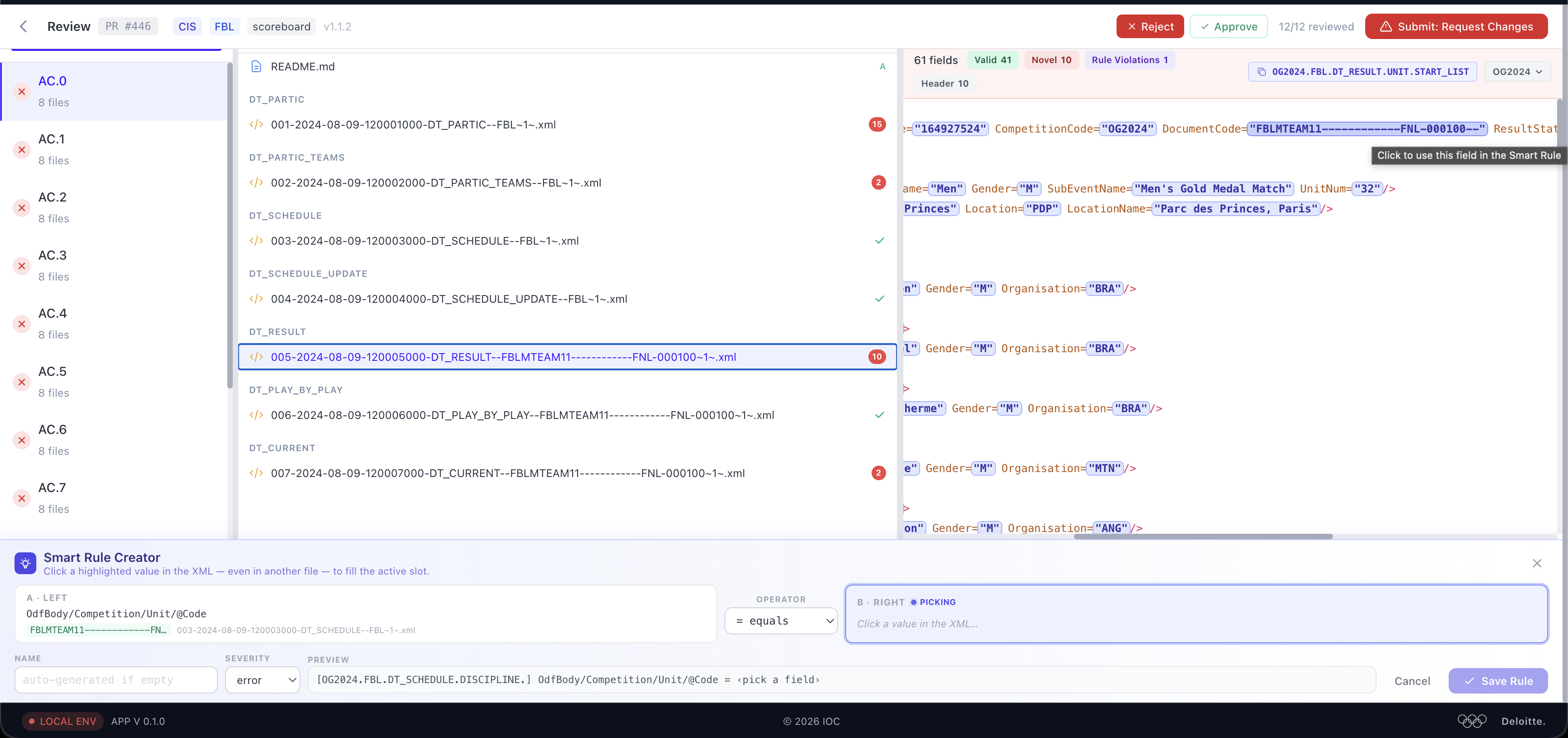The image size is (1568, 738).
Task: Save the smart rule
Action: pyautogui.click(x=1498, y=681)
